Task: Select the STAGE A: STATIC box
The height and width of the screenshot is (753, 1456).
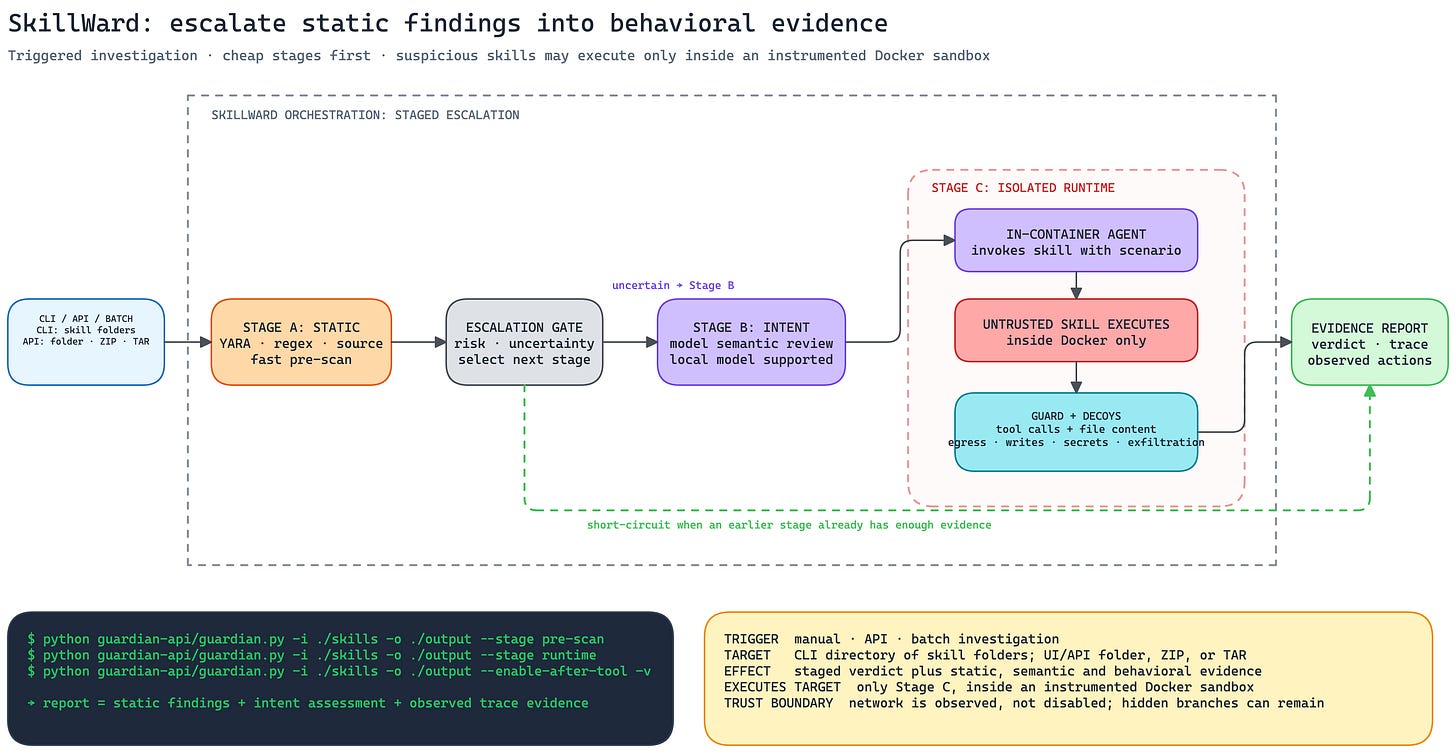Action: click(x=301, y=342)
